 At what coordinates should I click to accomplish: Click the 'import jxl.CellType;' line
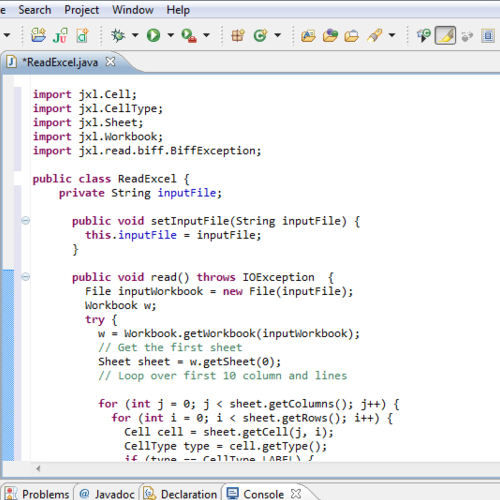[x=98, y=109]
